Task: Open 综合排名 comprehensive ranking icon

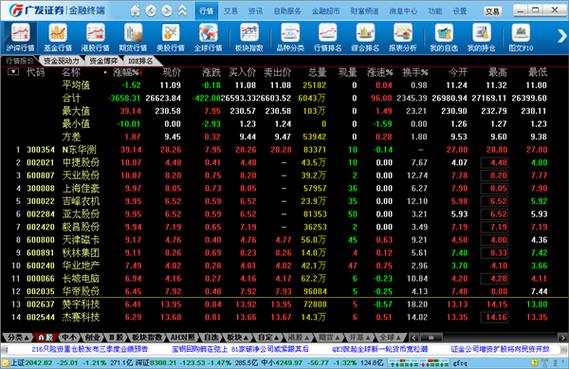Action: coord(365,37)
